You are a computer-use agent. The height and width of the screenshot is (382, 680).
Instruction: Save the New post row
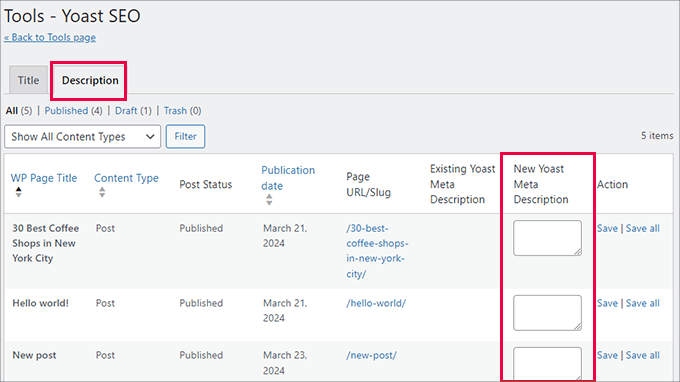(607, 355)
